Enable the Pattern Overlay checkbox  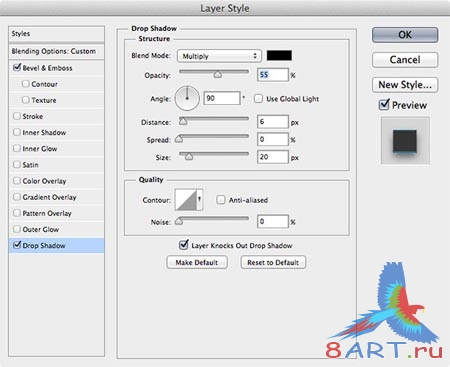pyautogui.click(x=17, y=213)
